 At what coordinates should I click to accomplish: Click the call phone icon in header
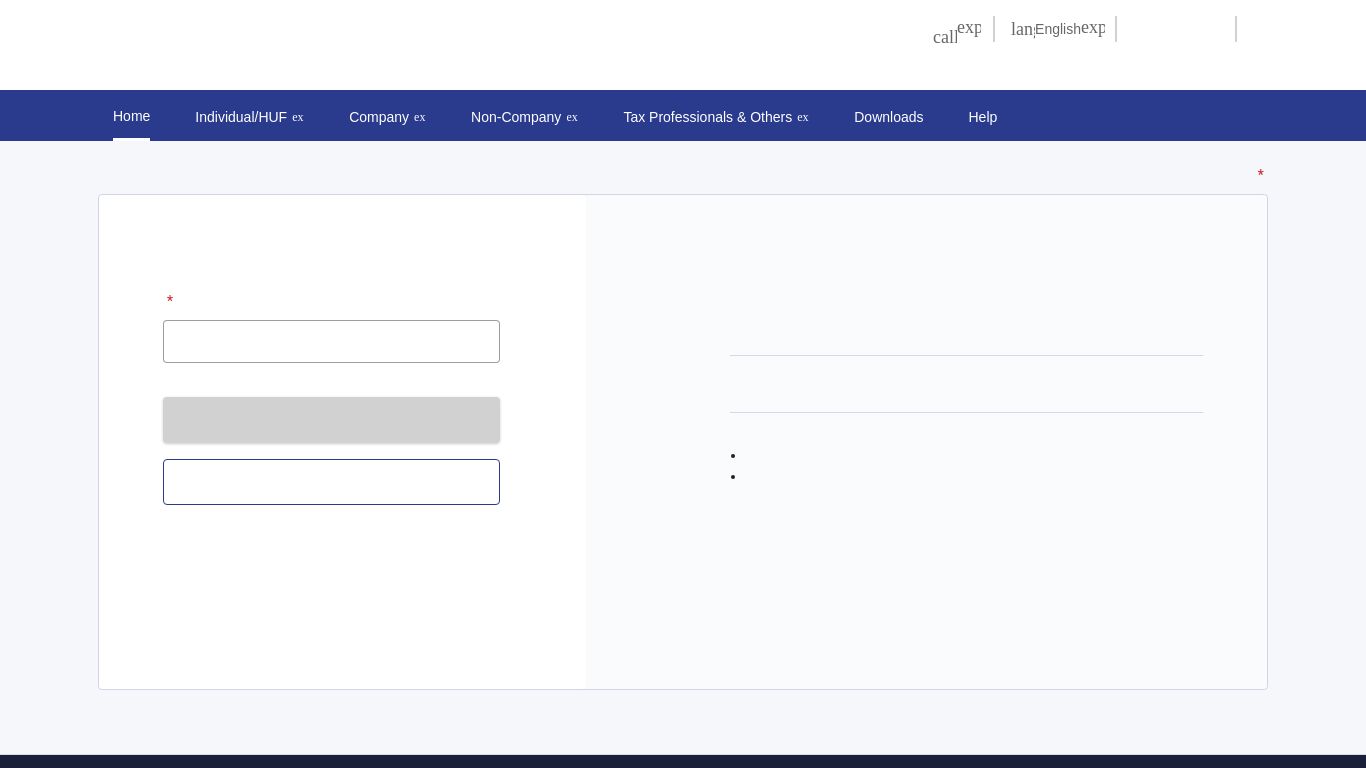tap(944, 37)
